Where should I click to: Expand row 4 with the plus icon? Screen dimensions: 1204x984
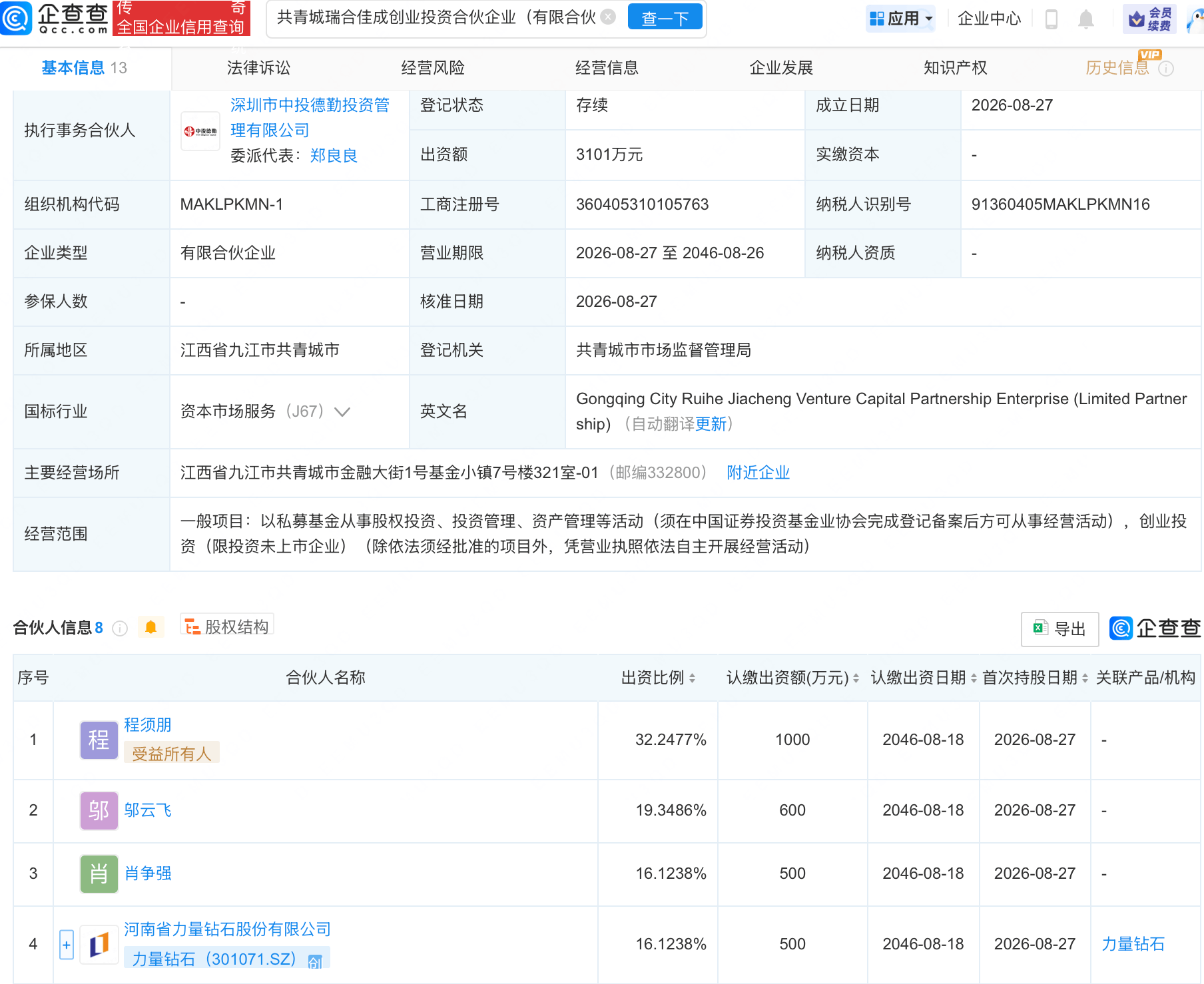[67, 945]
